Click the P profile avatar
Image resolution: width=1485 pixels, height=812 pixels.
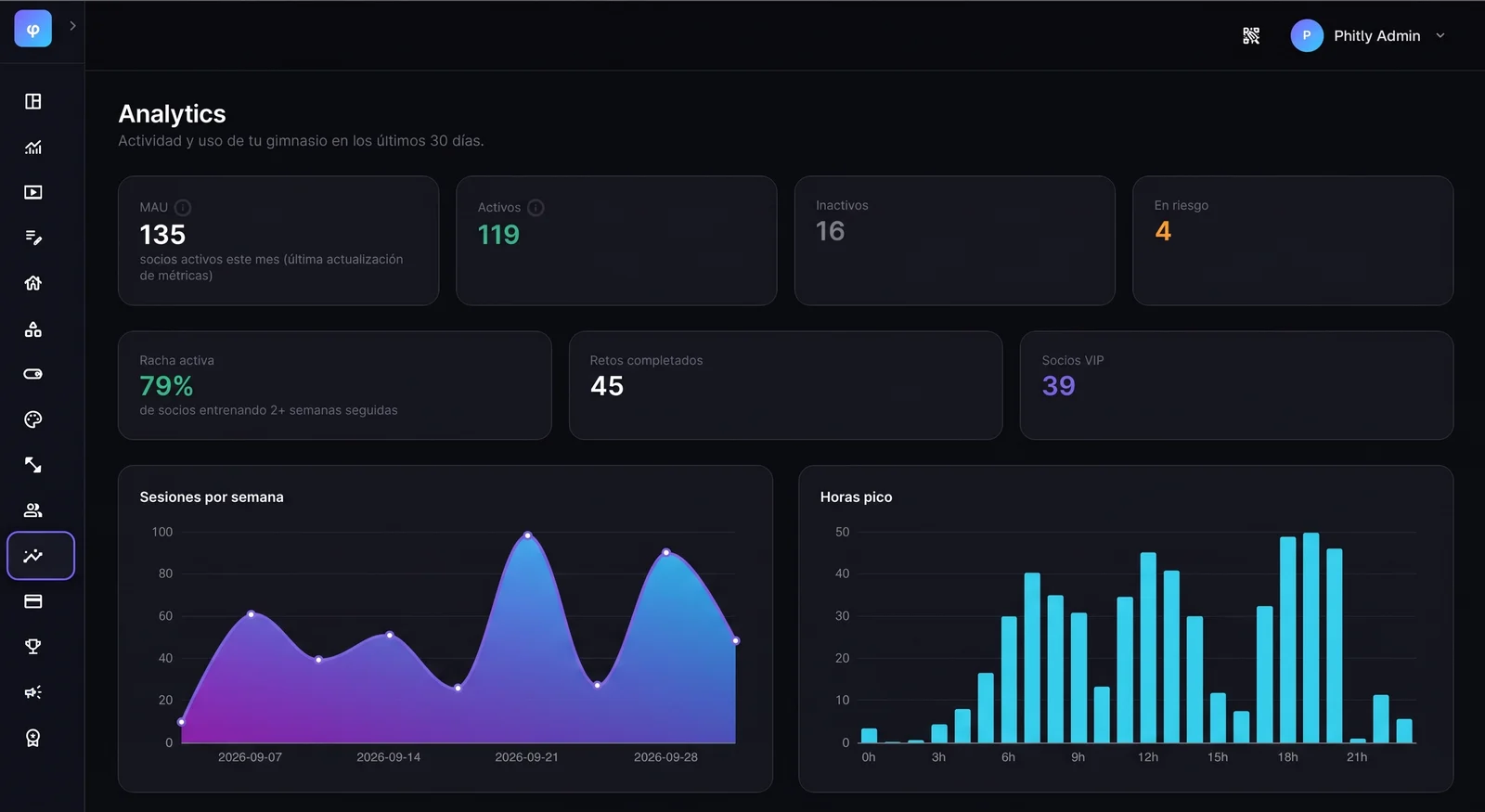[x=1307, y=35]
